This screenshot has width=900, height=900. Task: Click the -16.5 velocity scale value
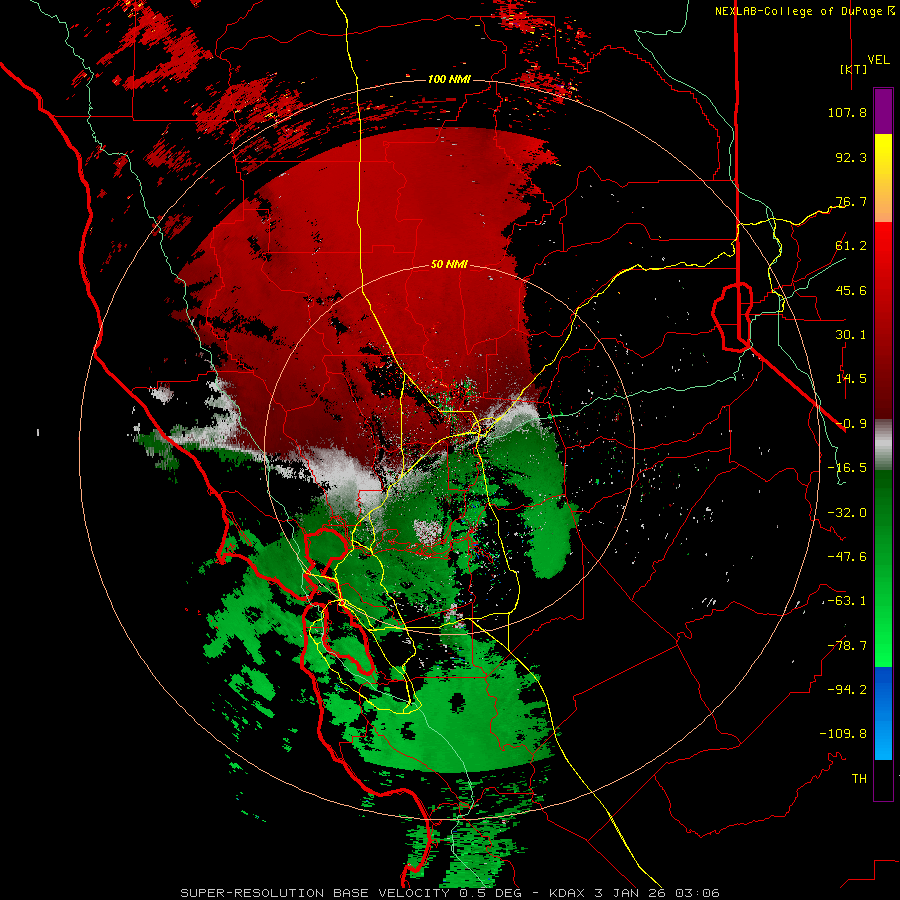(847, 468)
